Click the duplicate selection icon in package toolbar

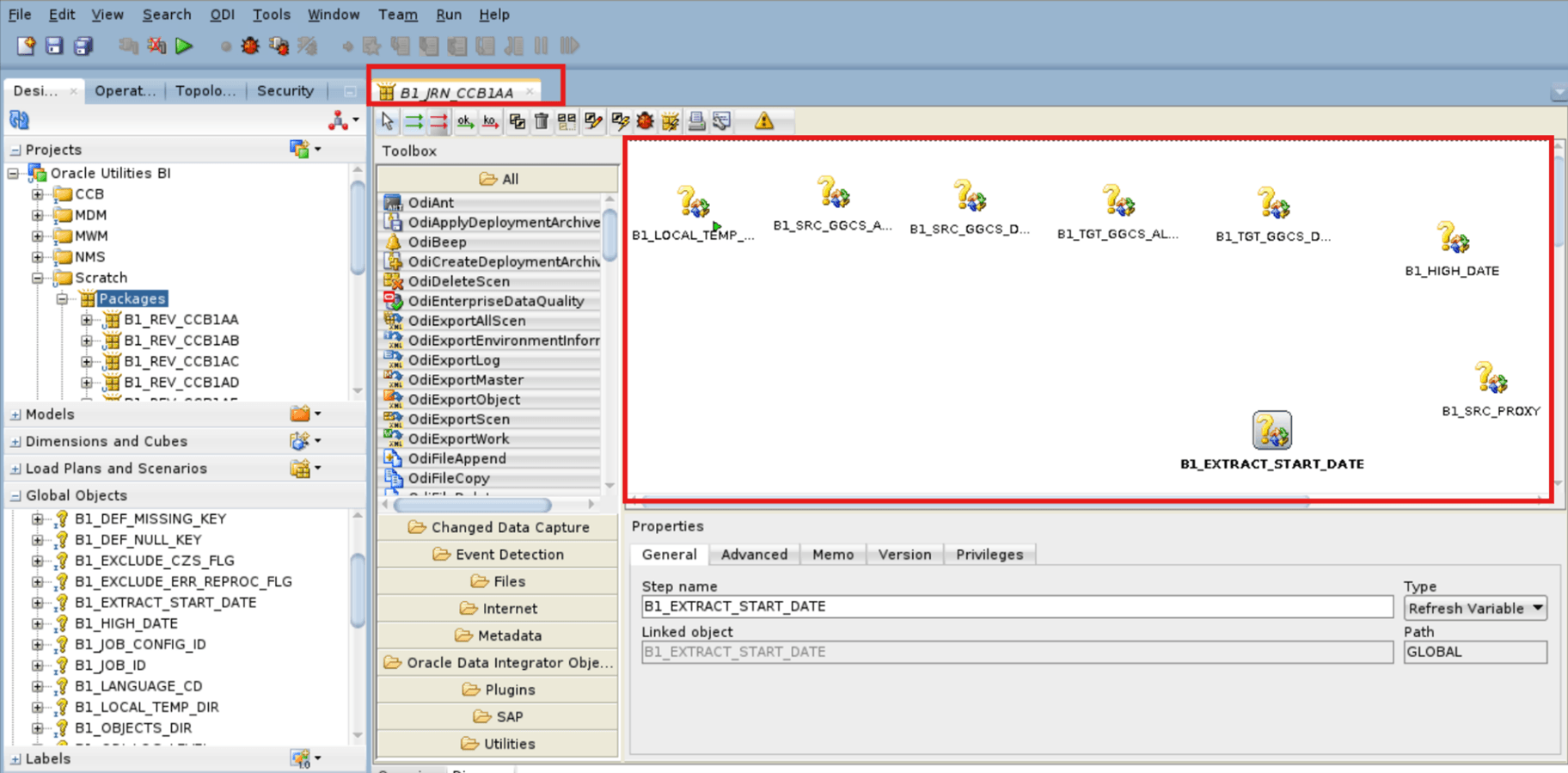(x=517, y=121)
